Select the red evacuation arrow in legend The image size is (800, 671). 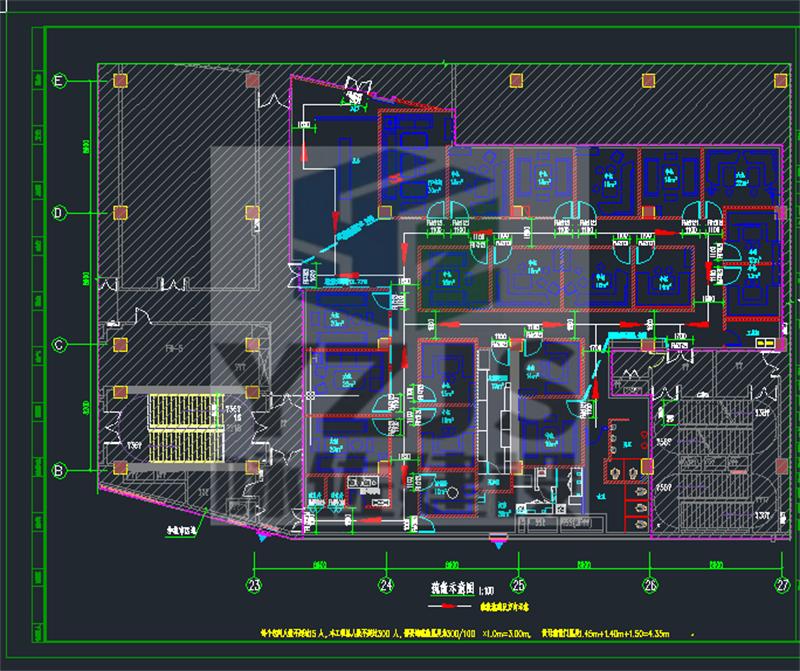click(449, 607)
